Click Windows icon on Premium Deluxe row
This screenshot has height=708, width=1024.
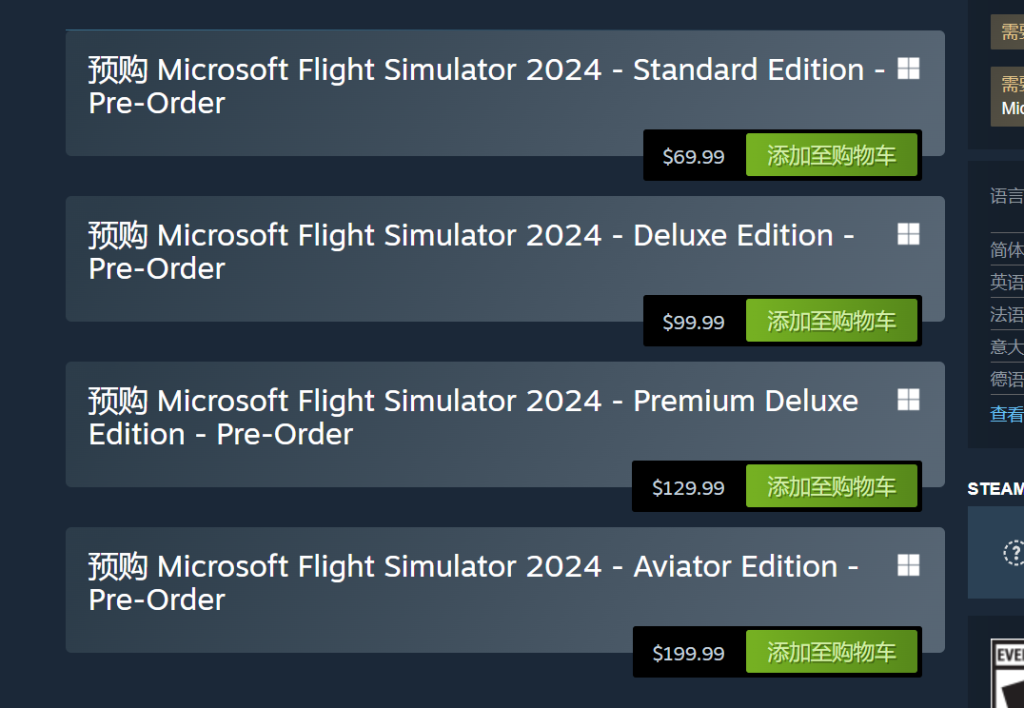click(x=908, y=400)
